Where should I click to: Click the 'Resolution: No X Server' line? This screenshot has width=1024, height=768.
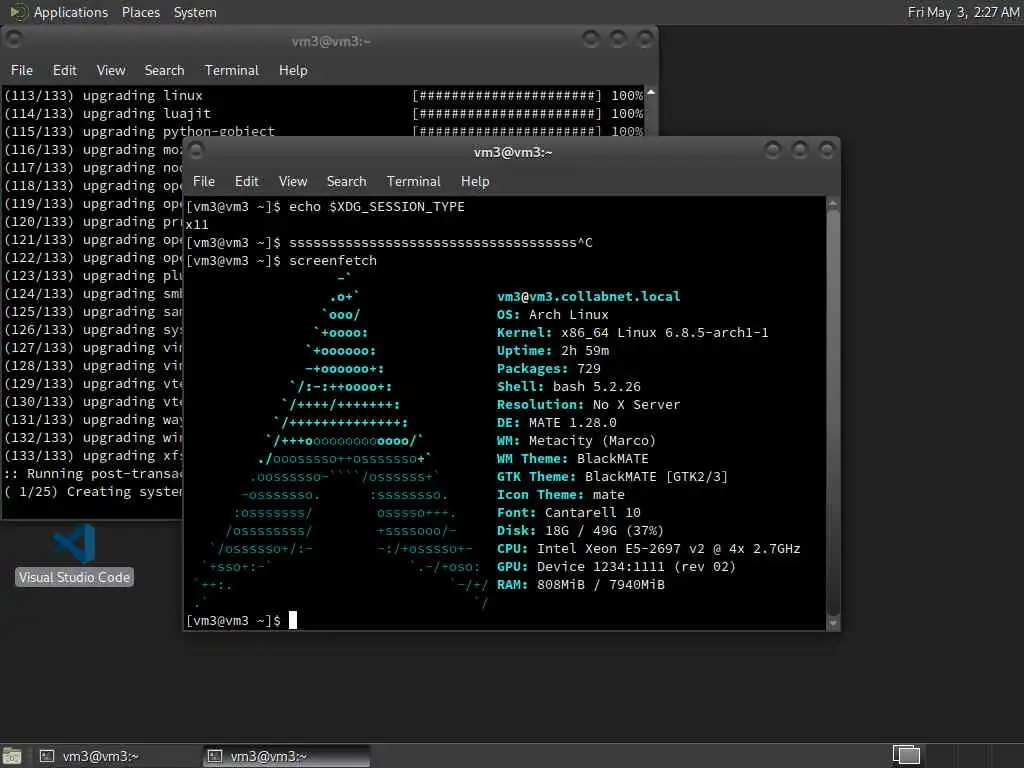(x=588, y=405)
